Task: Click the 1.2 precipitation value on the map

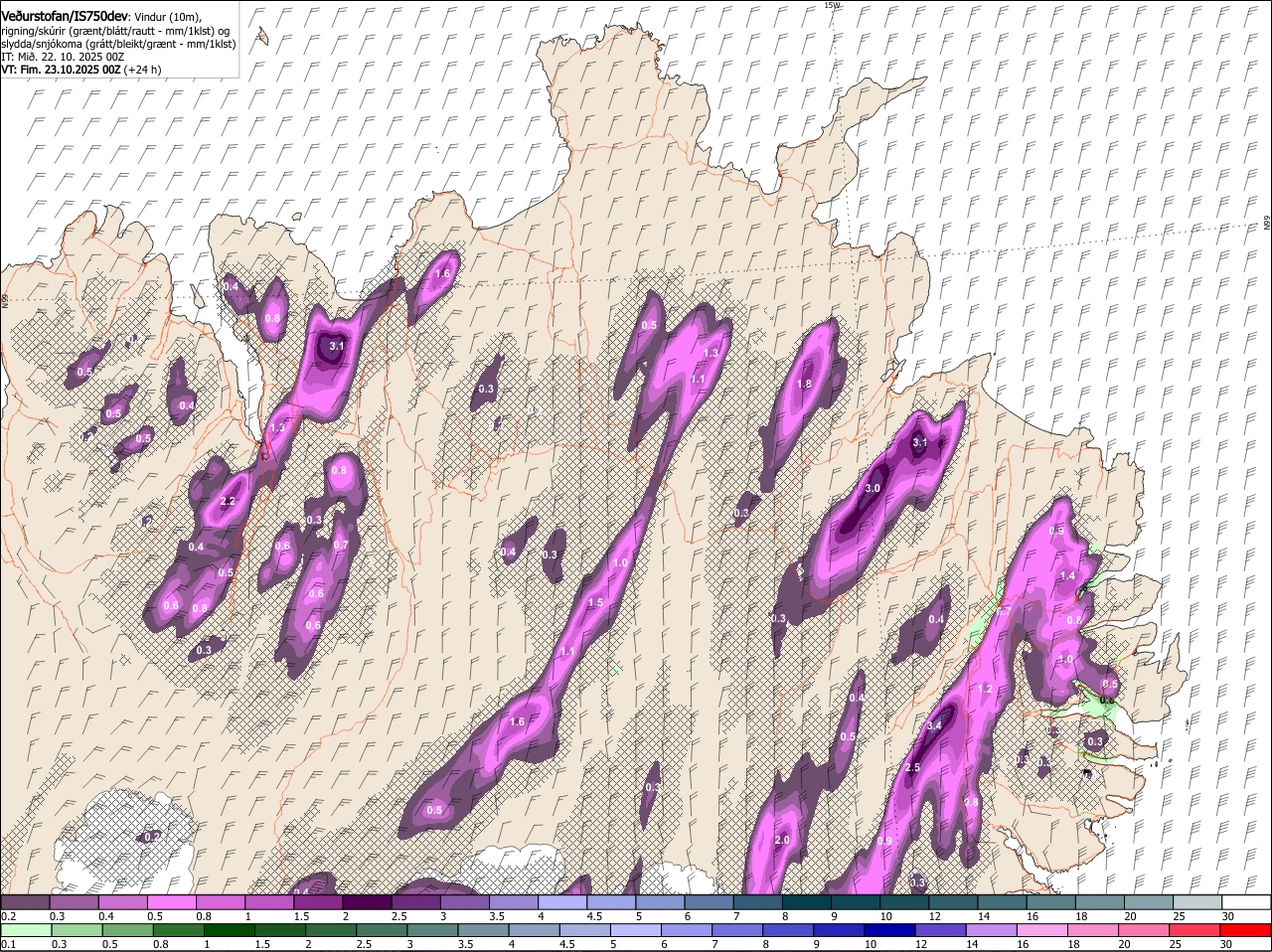Action: (x=985, y=689)
